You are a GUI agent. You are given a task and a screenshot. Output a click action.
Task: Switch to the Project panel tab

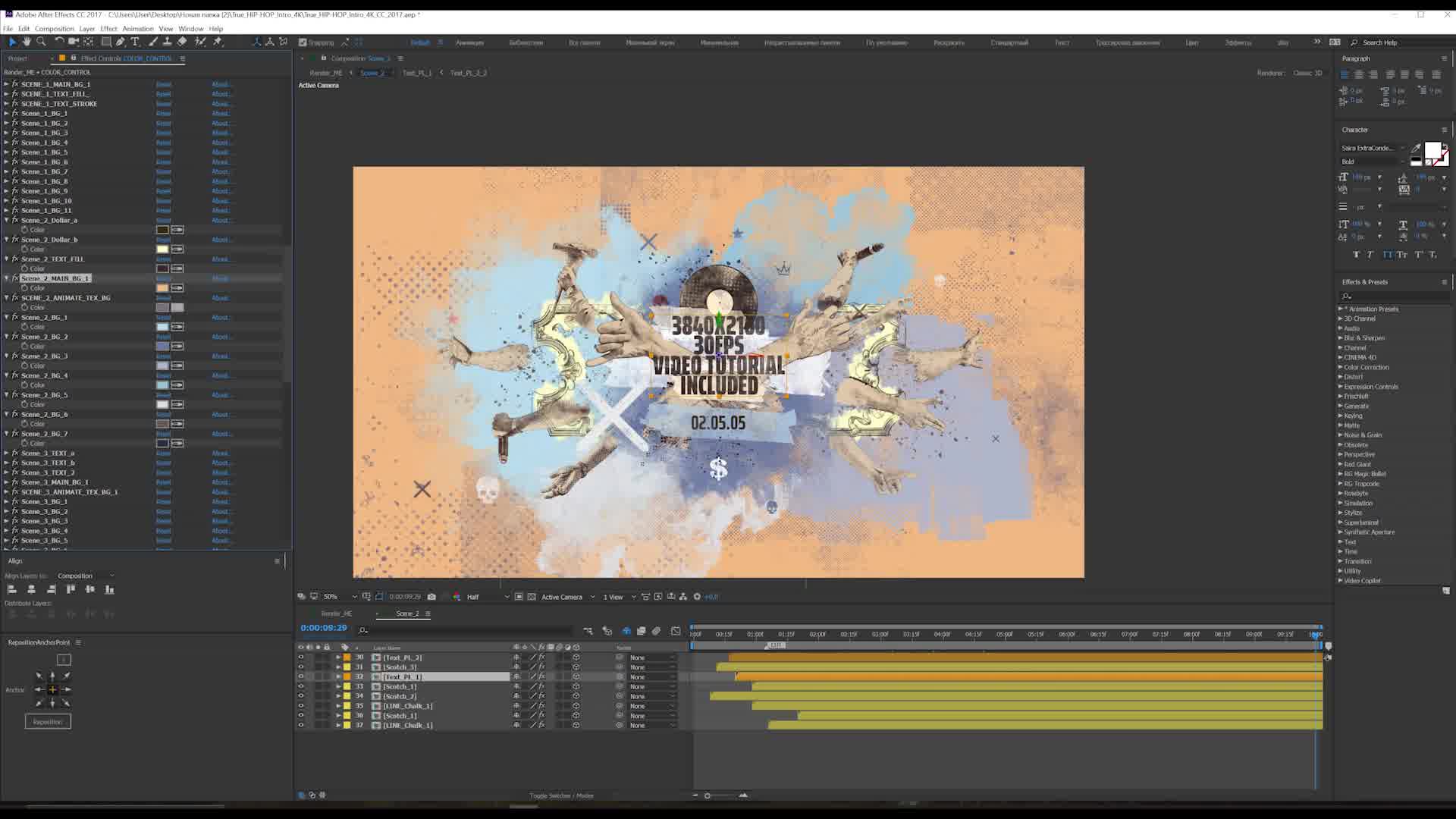17,58
